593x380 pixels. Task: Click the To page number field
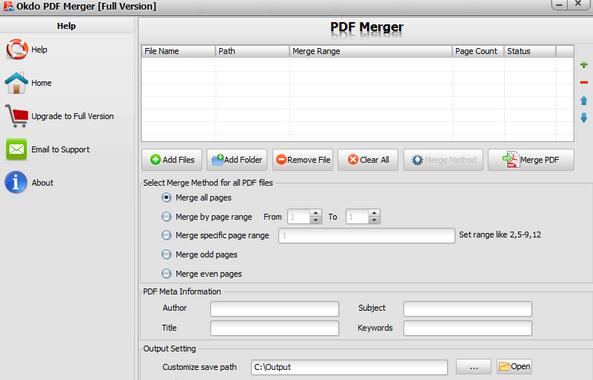(357, 217)
